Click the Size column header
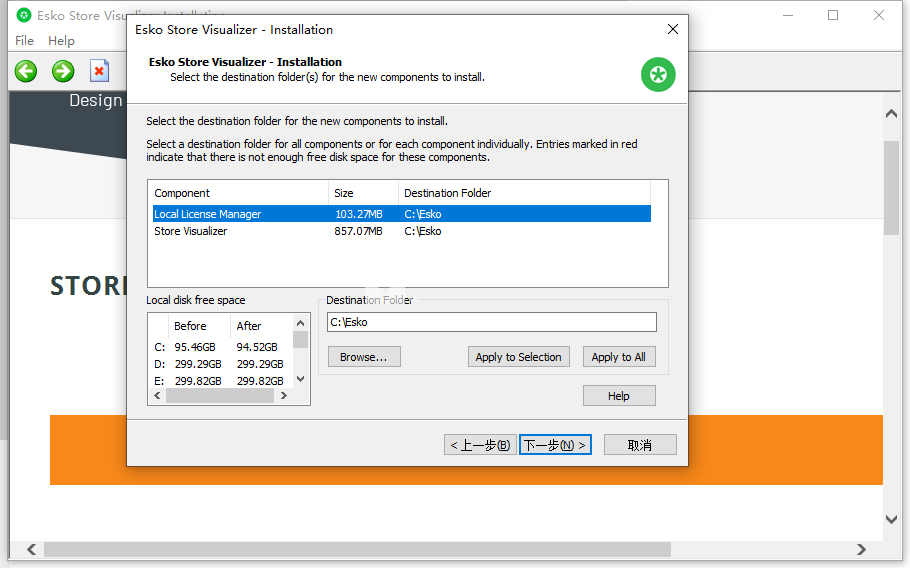910x568 pixels. click(363, 193)
